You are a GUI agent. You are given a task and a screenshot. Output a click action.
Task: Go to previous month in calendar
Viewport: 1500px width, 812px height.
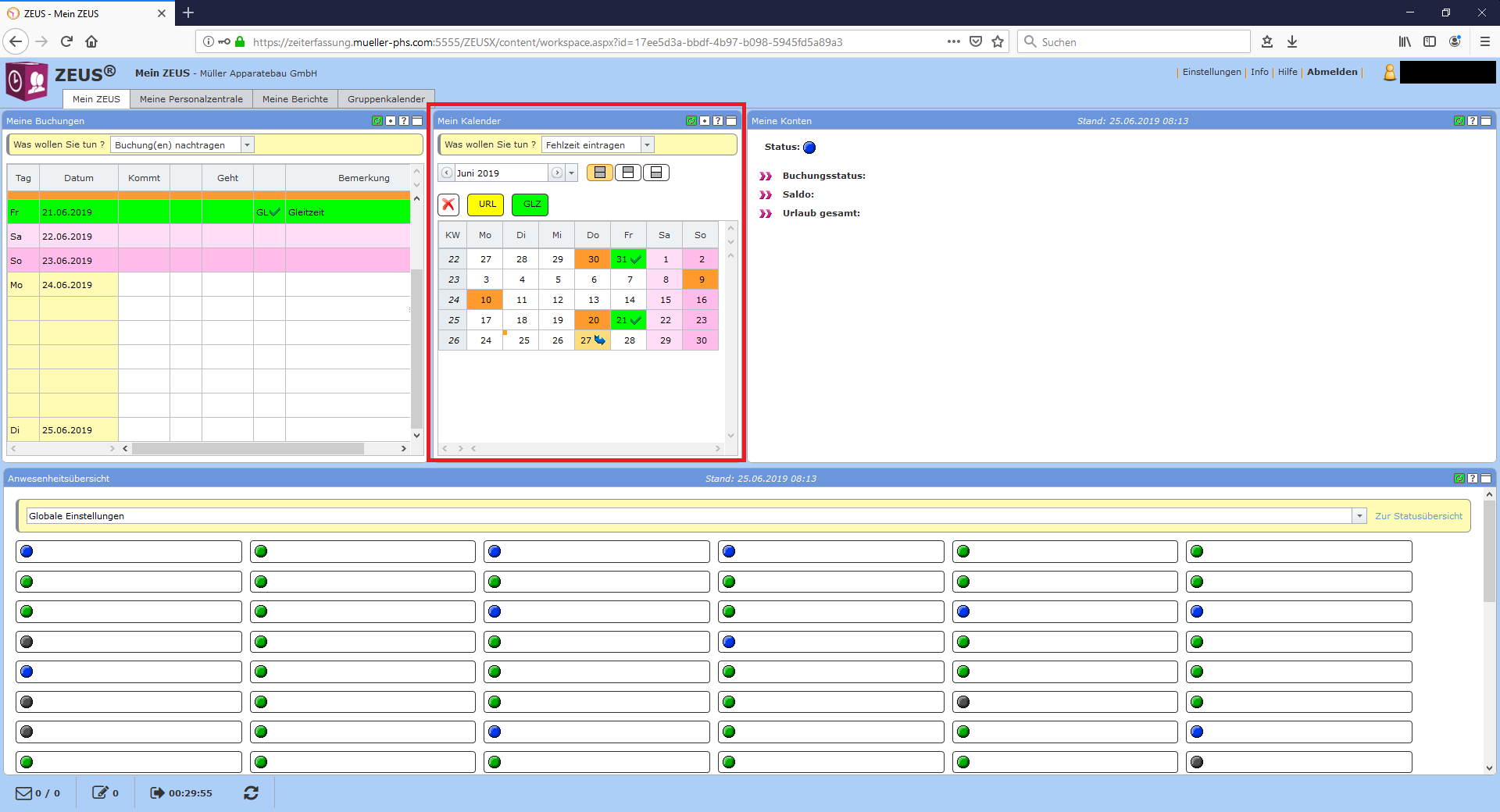(x=447, y=173)
